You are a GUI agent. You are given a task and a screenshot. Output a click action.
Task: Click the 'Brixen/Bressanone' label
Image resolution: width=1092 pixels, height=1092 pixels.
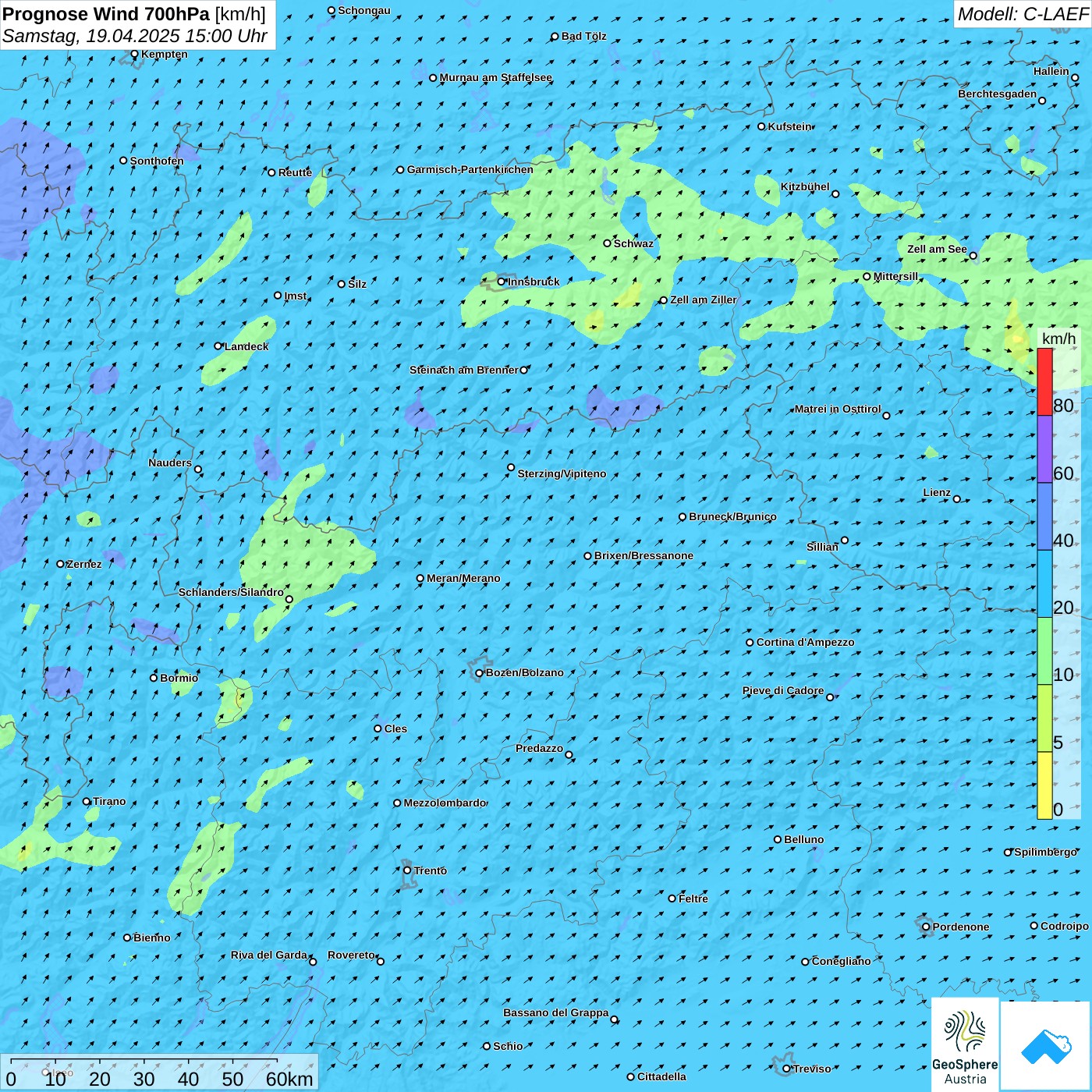[643, 555]
